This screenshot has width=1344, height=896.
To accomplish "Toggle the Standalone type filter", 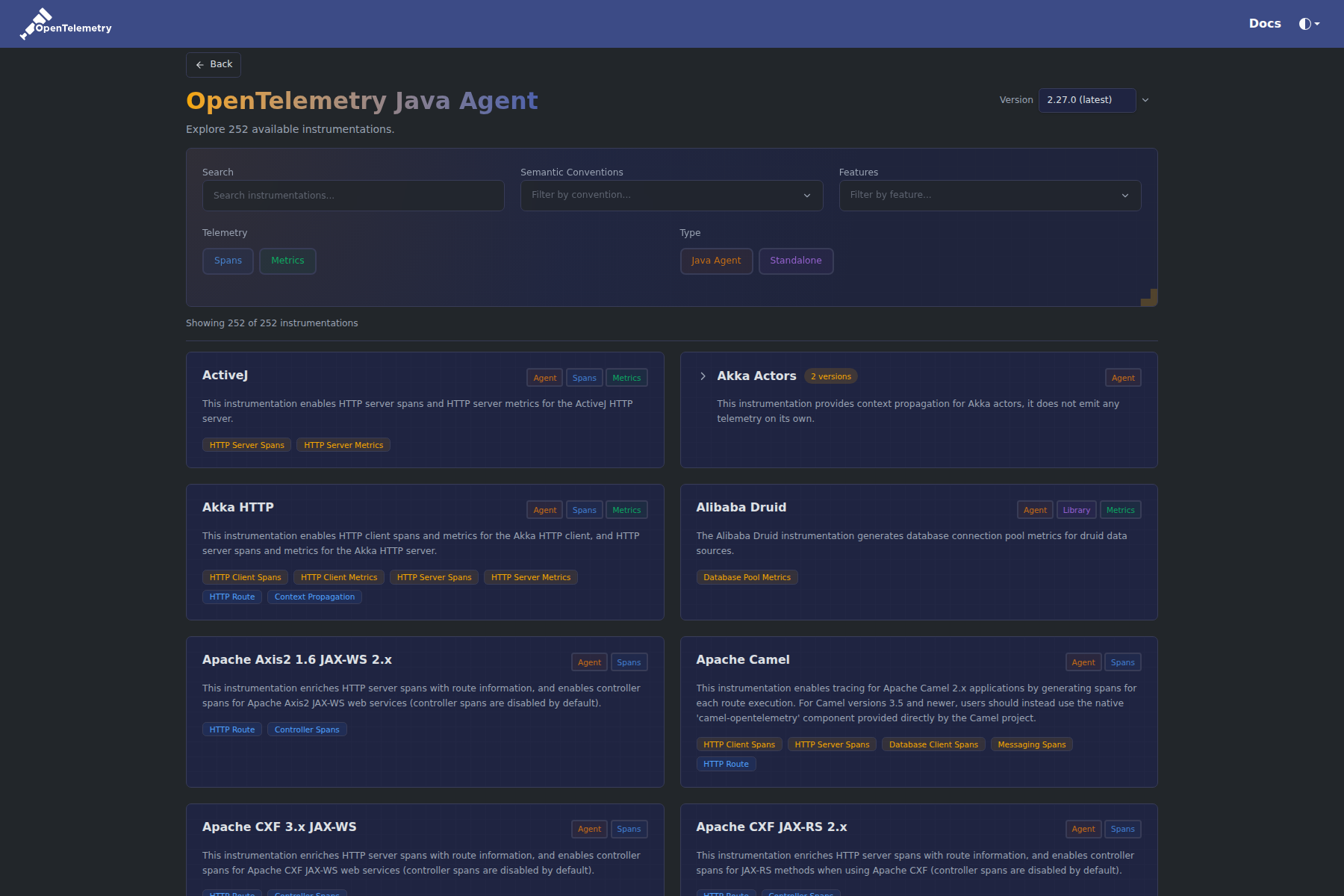I will coord(796,261).
